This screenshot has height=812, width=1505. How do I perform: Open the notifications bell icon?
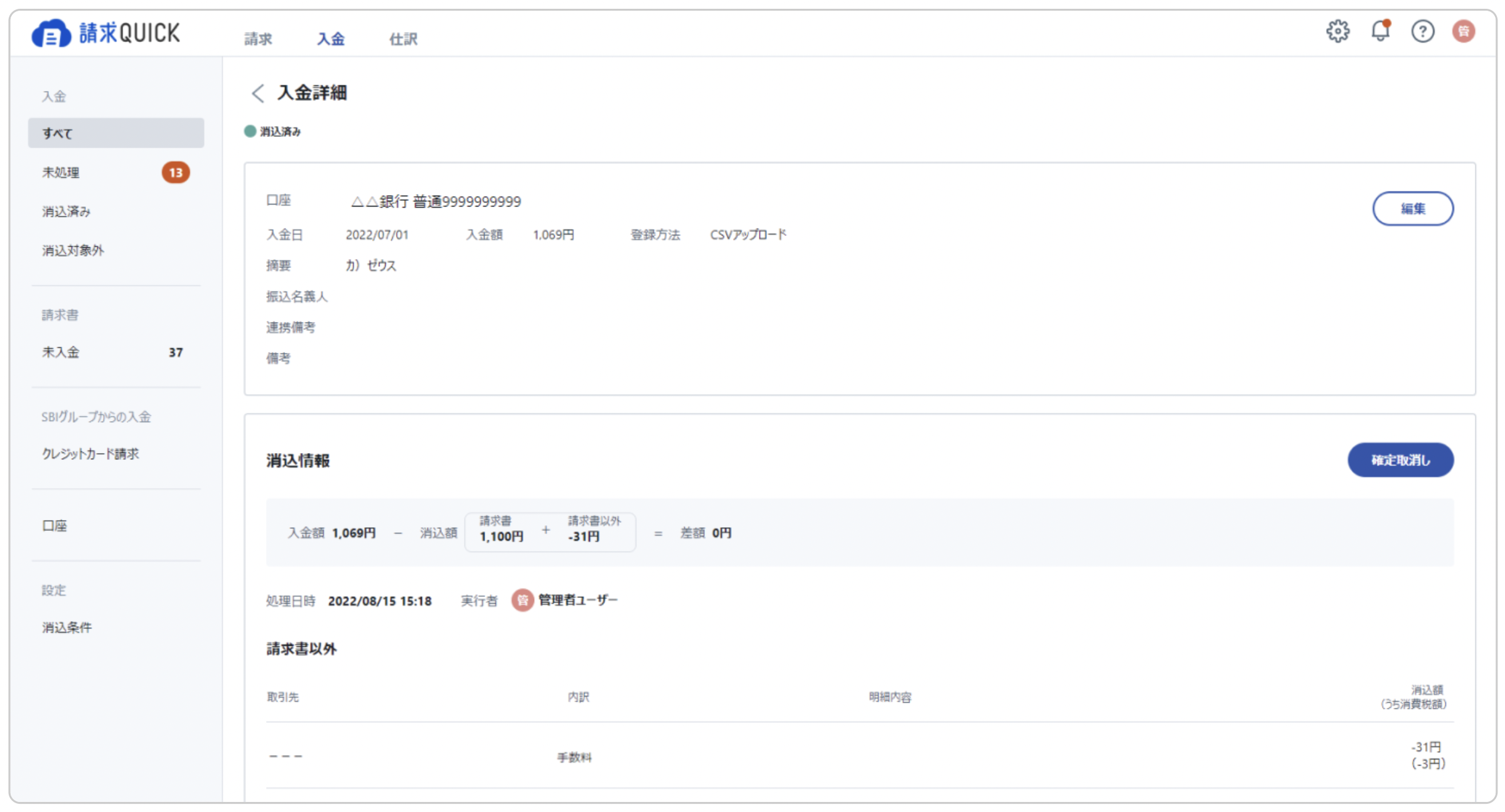[1380, 31]
